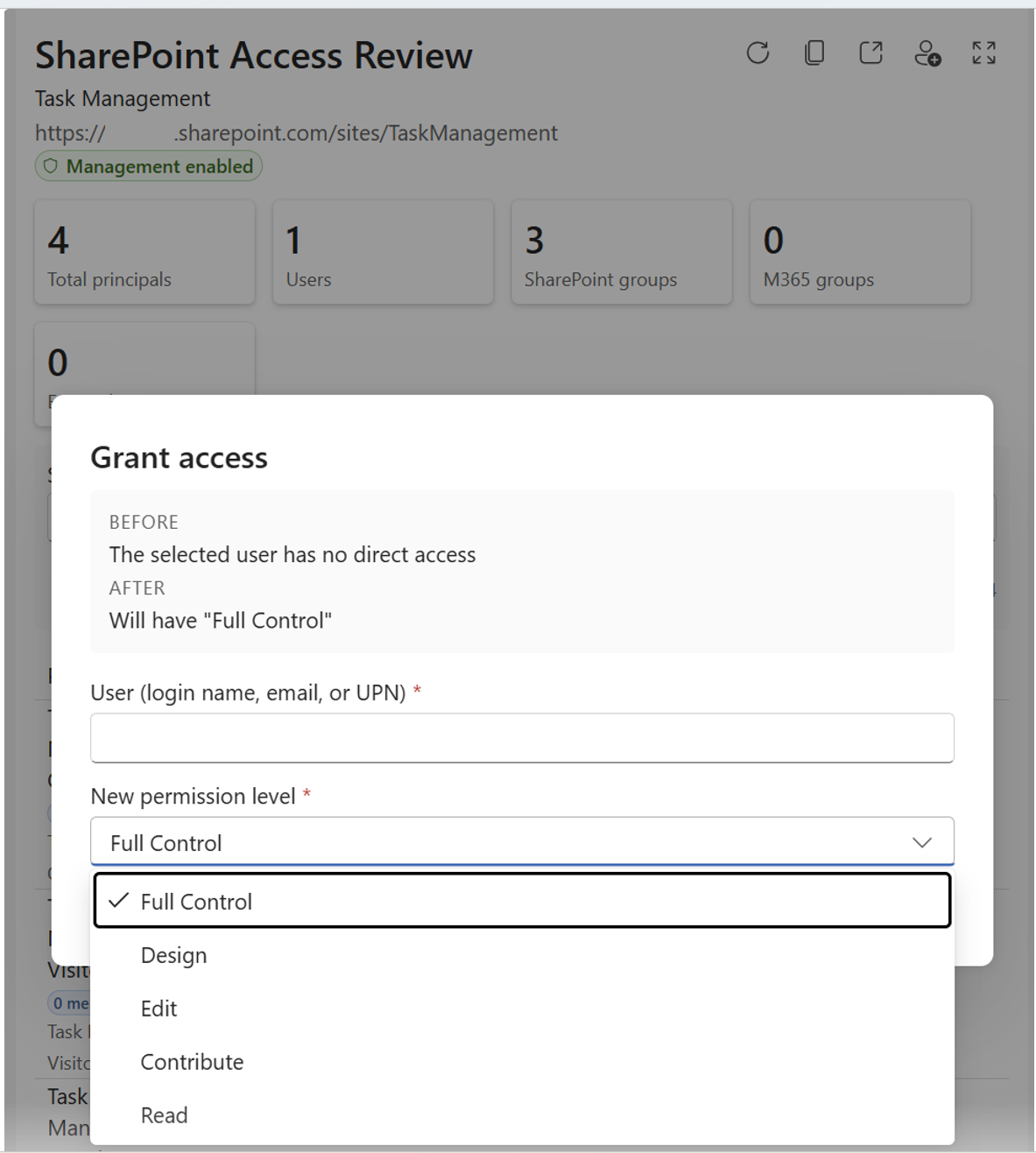
Task: Expand the view to fullscreen
Action: 983,53
